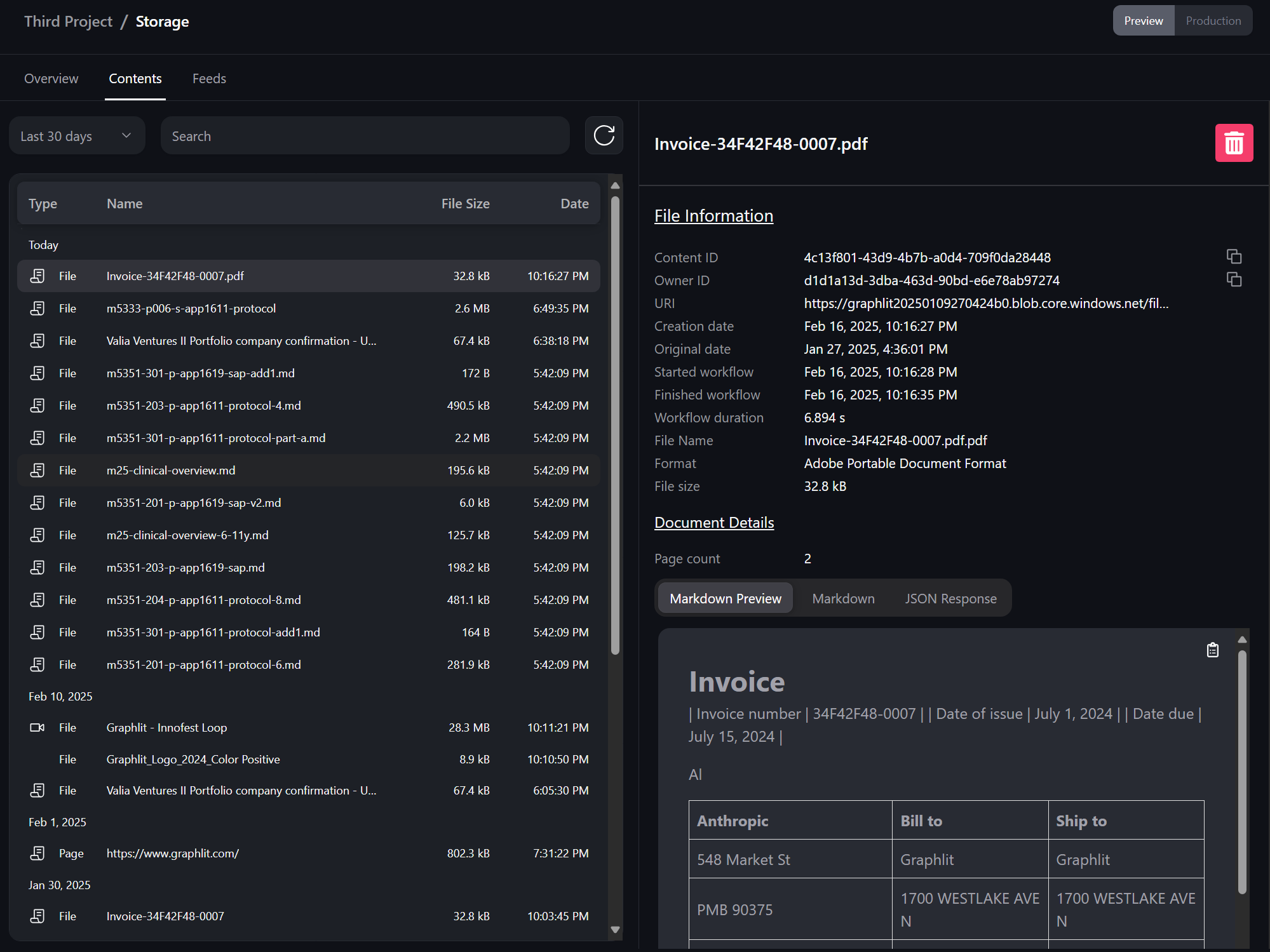Copy the Content ID value

[1233, 257]
